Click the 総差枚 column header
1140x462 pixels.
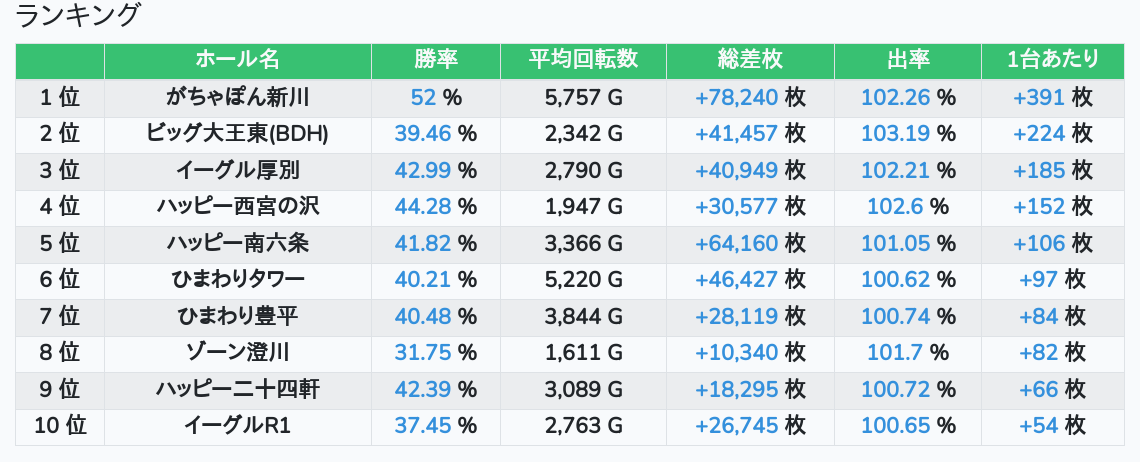coord(750,60)
